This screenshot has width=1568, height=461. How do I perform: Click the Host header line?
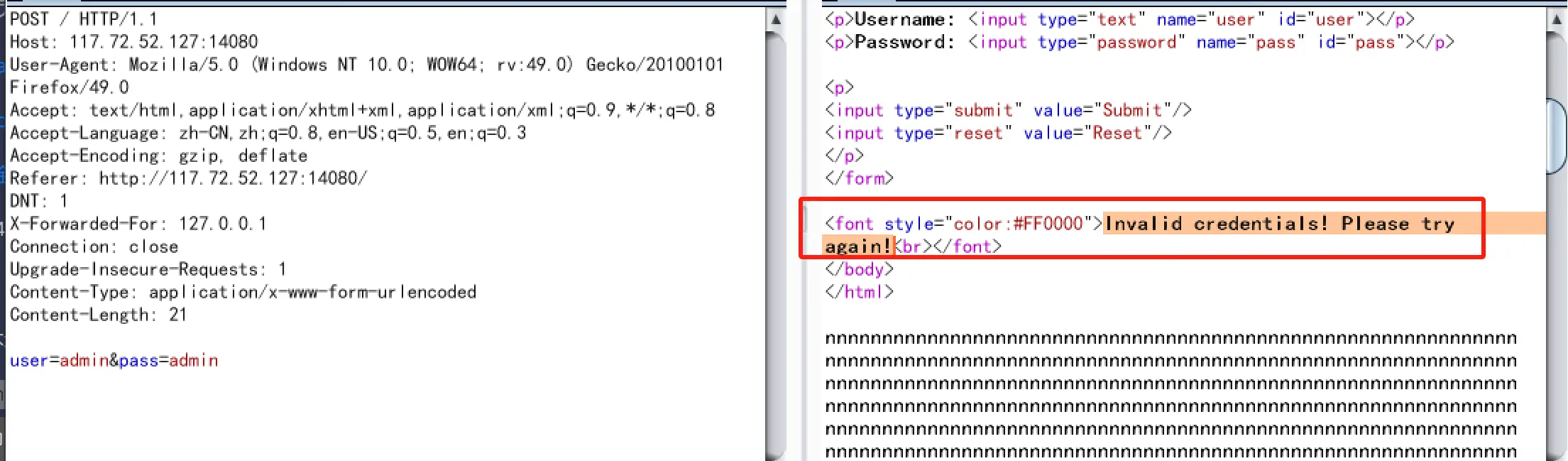click(133, 42)
